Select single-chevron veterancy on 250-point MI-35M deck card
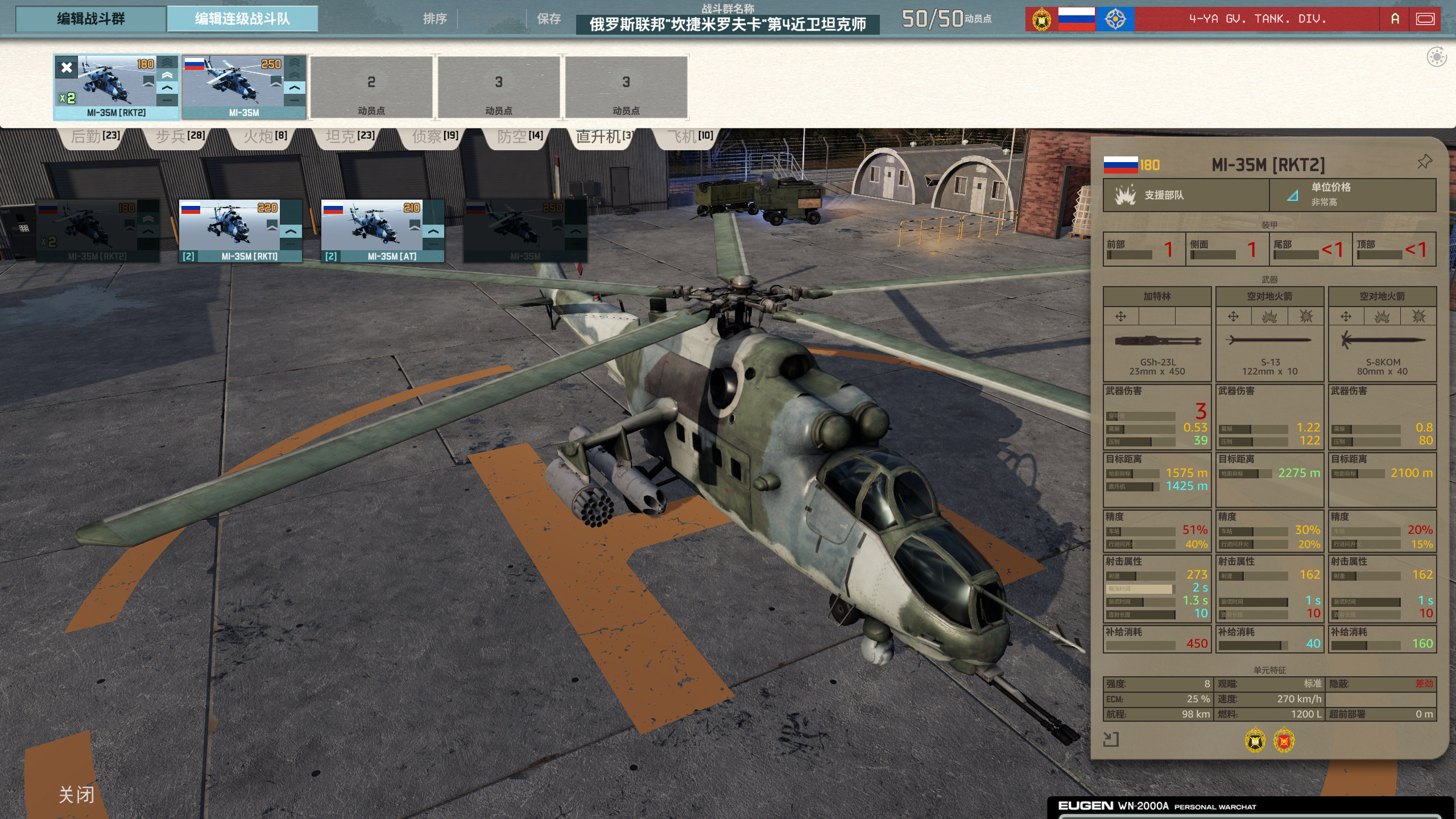Screen dimensions: 1456x819 click(294, 88)
